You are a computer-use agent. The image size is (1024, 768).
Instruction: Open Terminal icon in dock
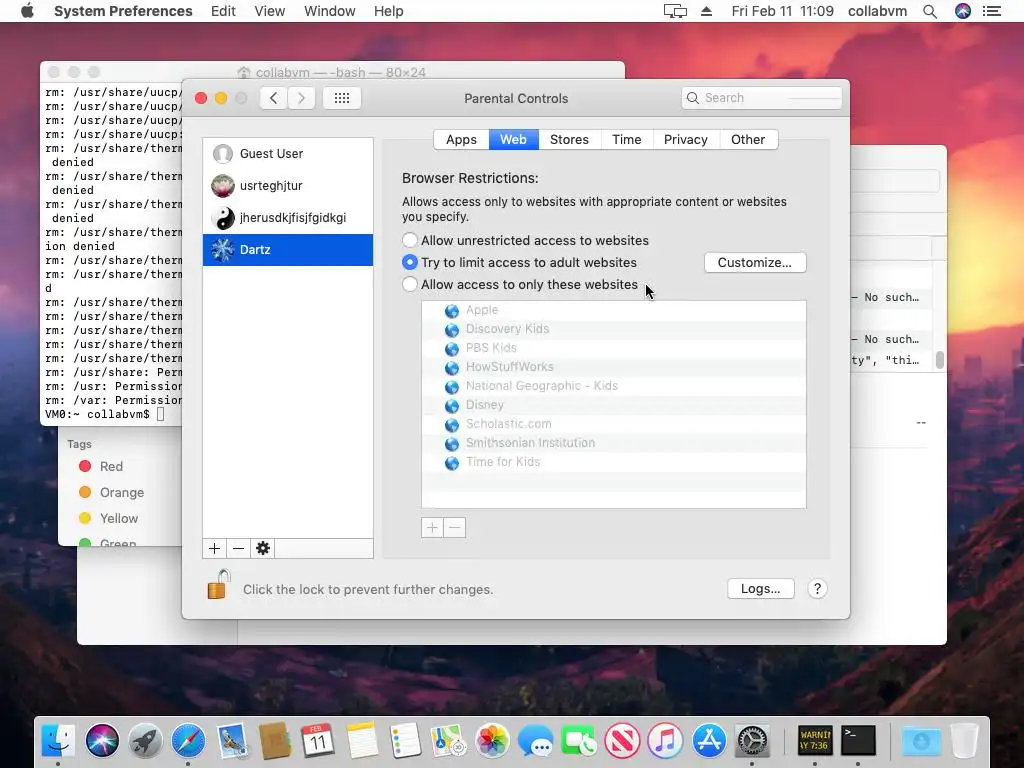click(858, 741)
